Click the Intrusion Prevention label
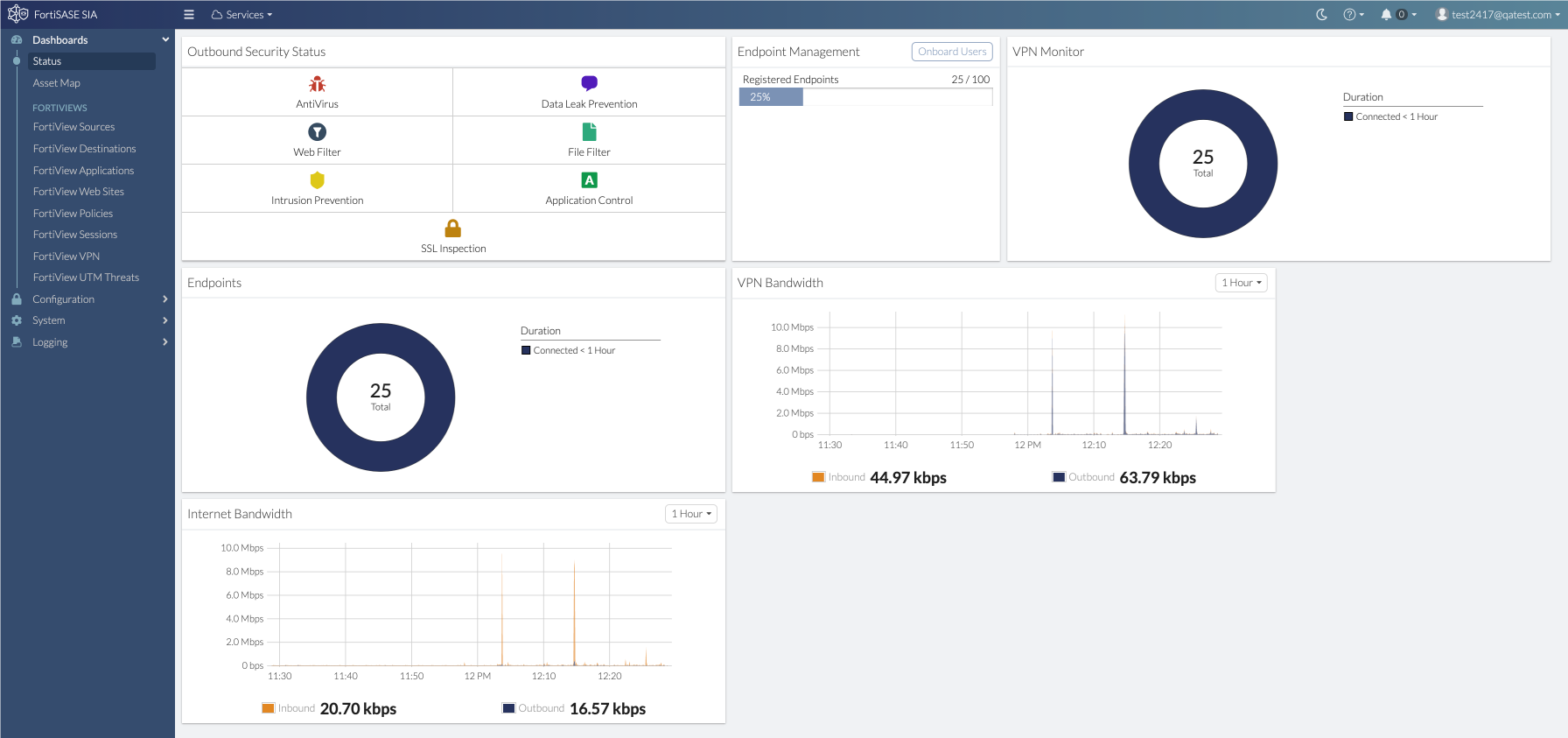1568x738 pixels. point(317,200)
